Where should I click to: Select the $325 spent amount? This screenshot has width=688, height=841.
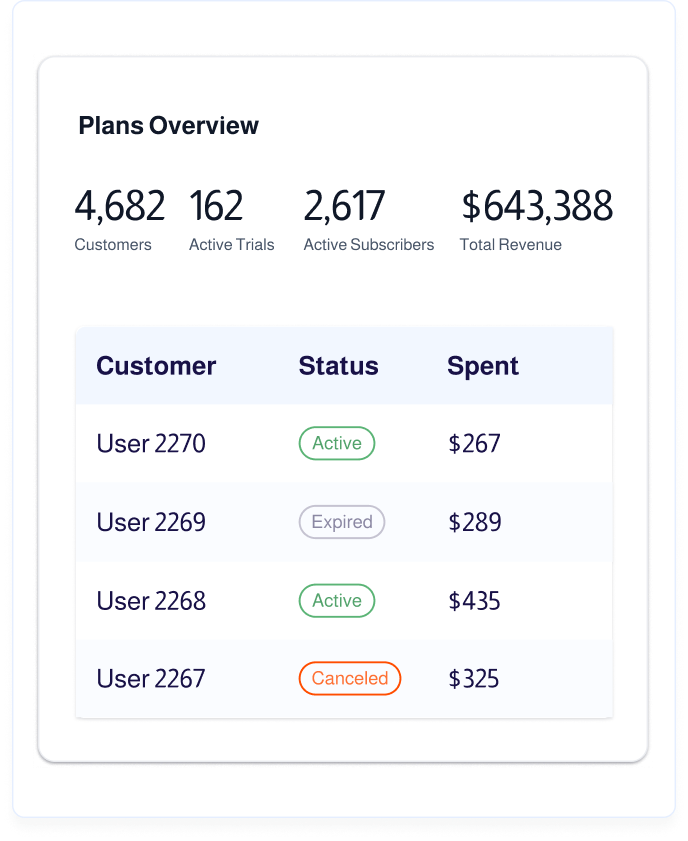(x=474, y=679)
